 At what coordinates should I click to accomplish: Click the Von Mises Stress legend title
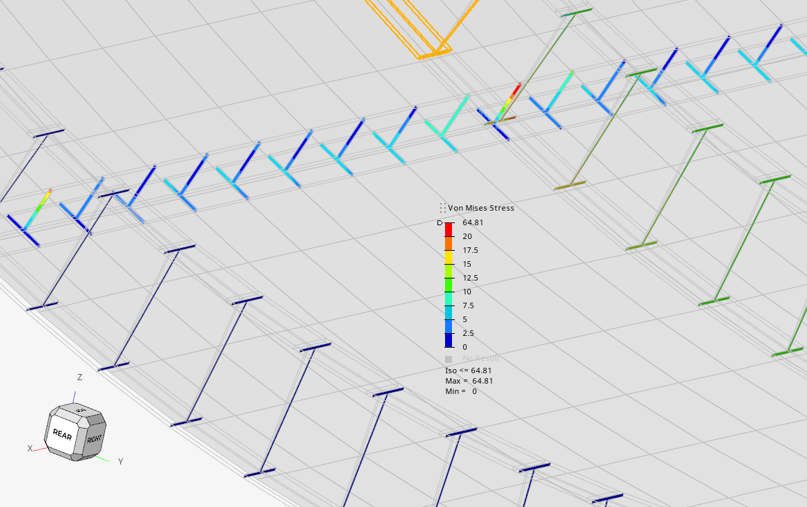click(x=481, y=208)
